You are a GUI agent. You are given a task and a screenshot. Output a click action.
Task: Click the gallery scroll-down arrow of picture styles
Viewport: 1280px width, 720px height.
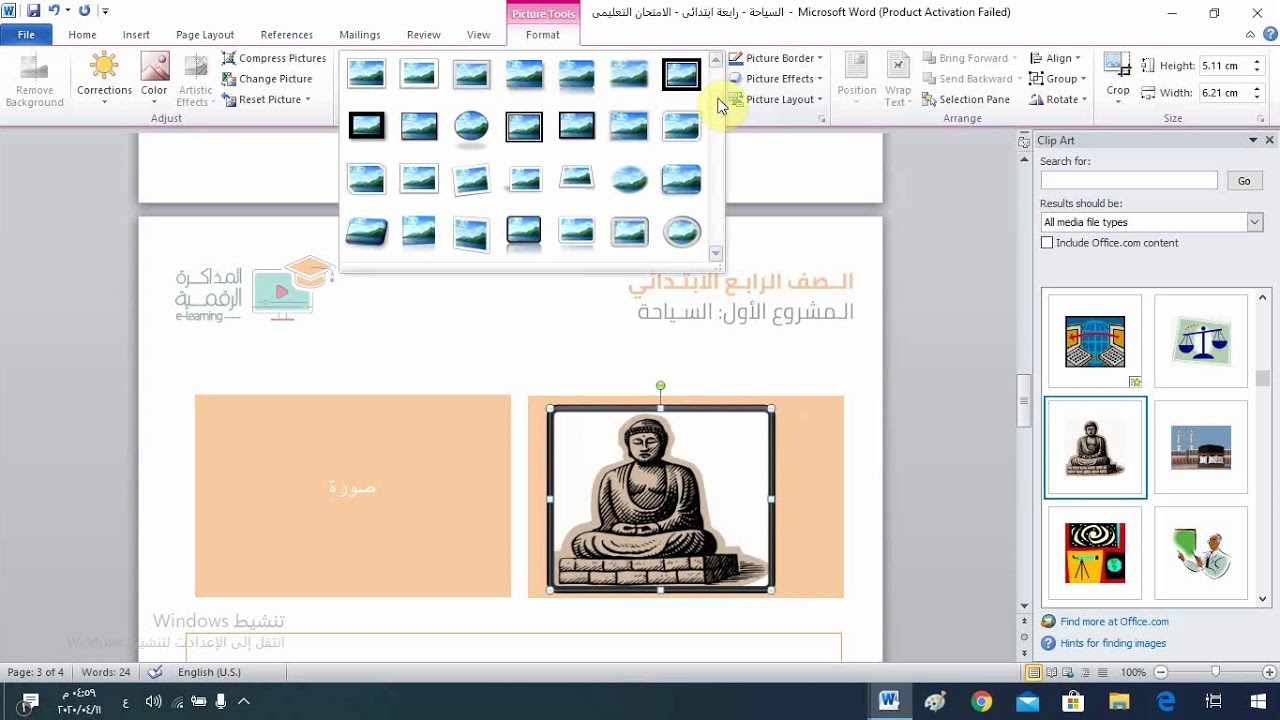(716, 254)
